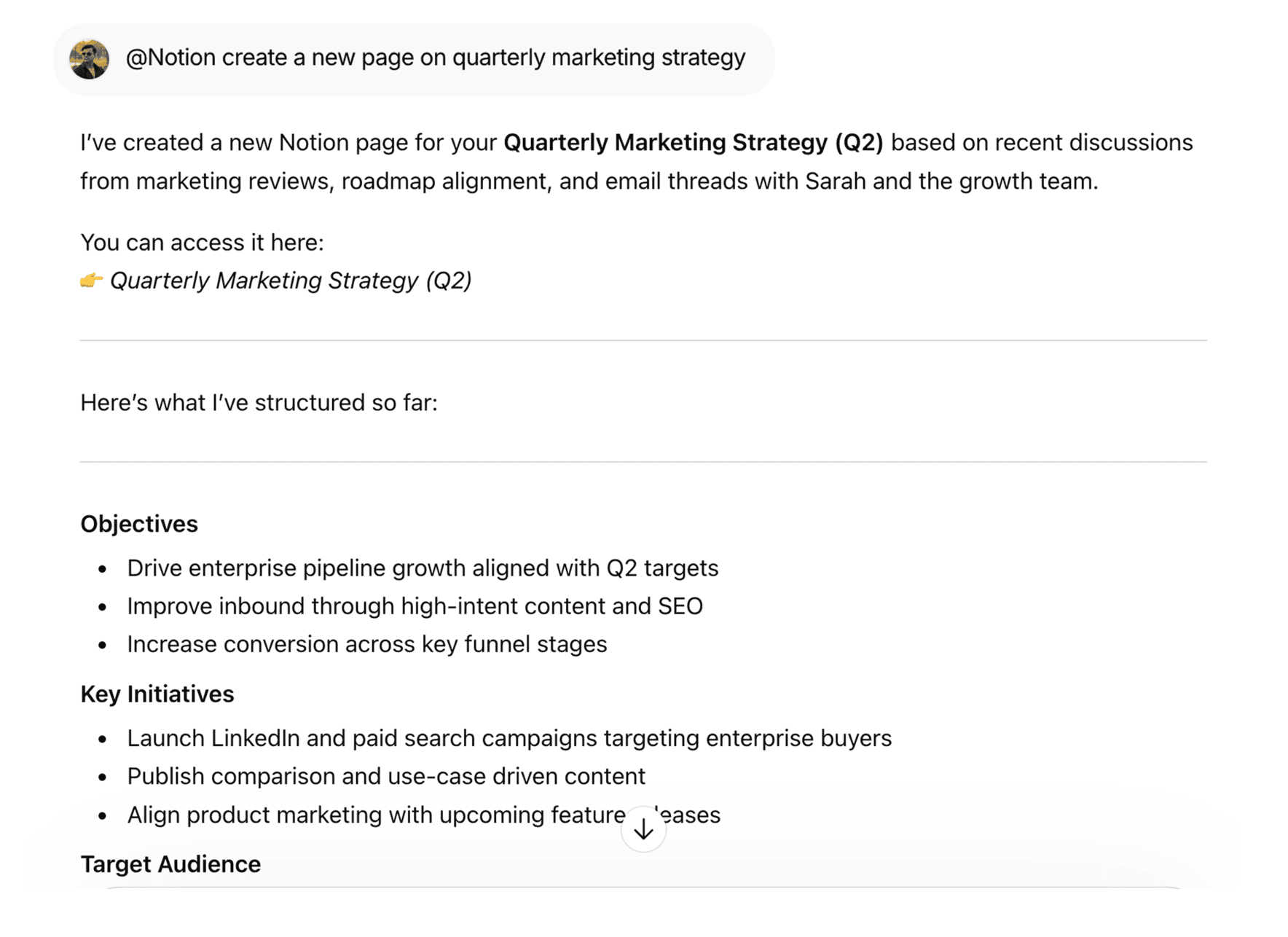This screenshot has height=937, width=1288.
Task: Click the text 'You can access it here'
Action: pos(202,241)
